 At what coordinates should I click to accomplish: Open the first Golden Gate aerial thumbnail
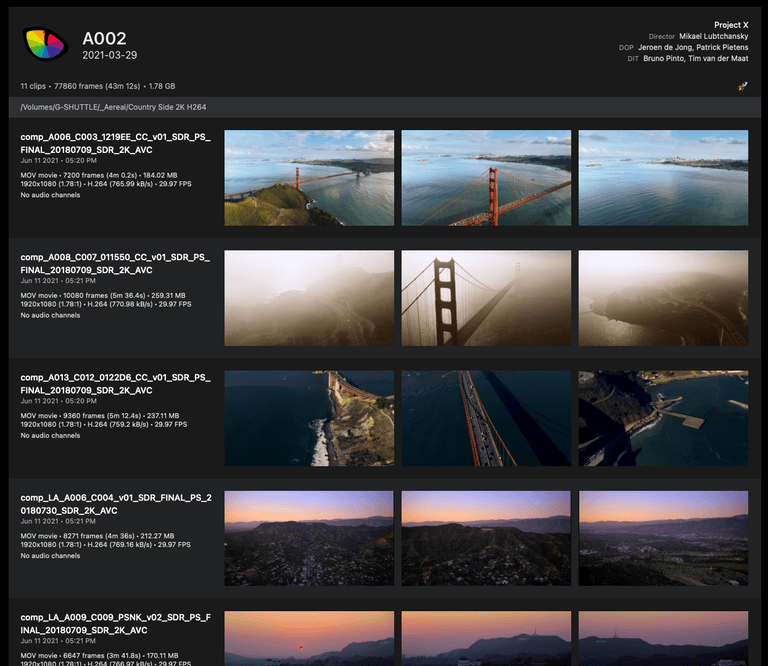pyautogui.click(x=309, y=178)
